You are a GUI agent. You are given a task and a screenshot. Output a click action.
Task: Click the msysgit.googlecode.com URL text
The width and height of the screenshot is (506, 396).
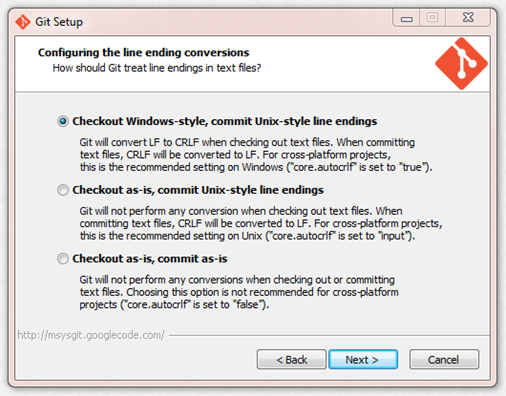91,335
